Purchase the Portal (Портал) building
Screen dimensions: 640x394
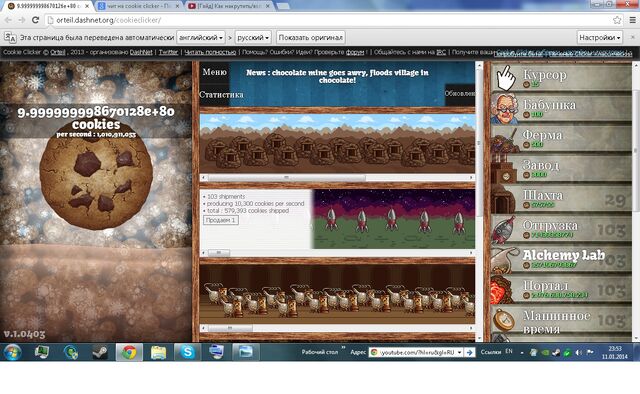pos(561,289)
